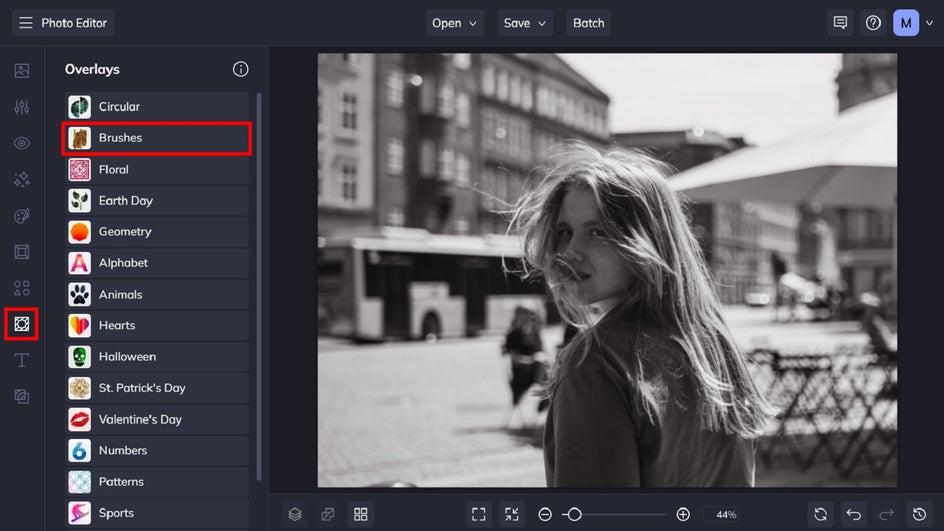
Task: Click the 44% zoom value
Action: 726,515
